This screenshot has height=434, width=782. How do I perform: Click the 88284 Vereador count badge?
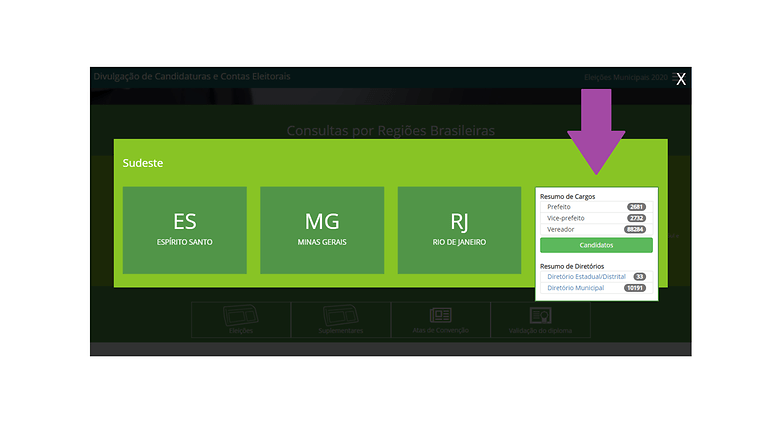pyautogui.click(x=635, y=229)
